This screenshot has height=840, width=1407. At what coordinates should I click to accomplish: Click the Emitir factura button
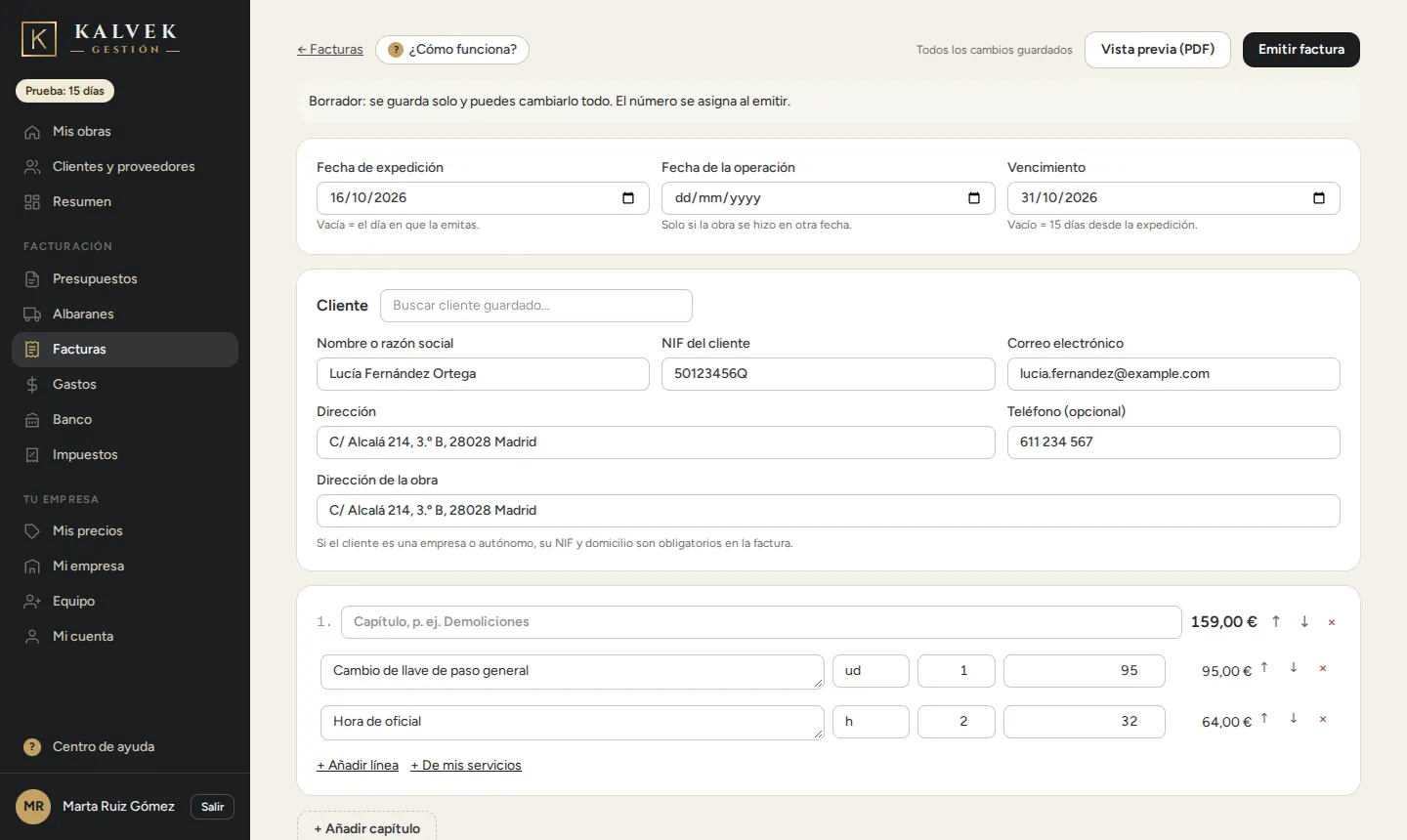[x=1301, y=50]
